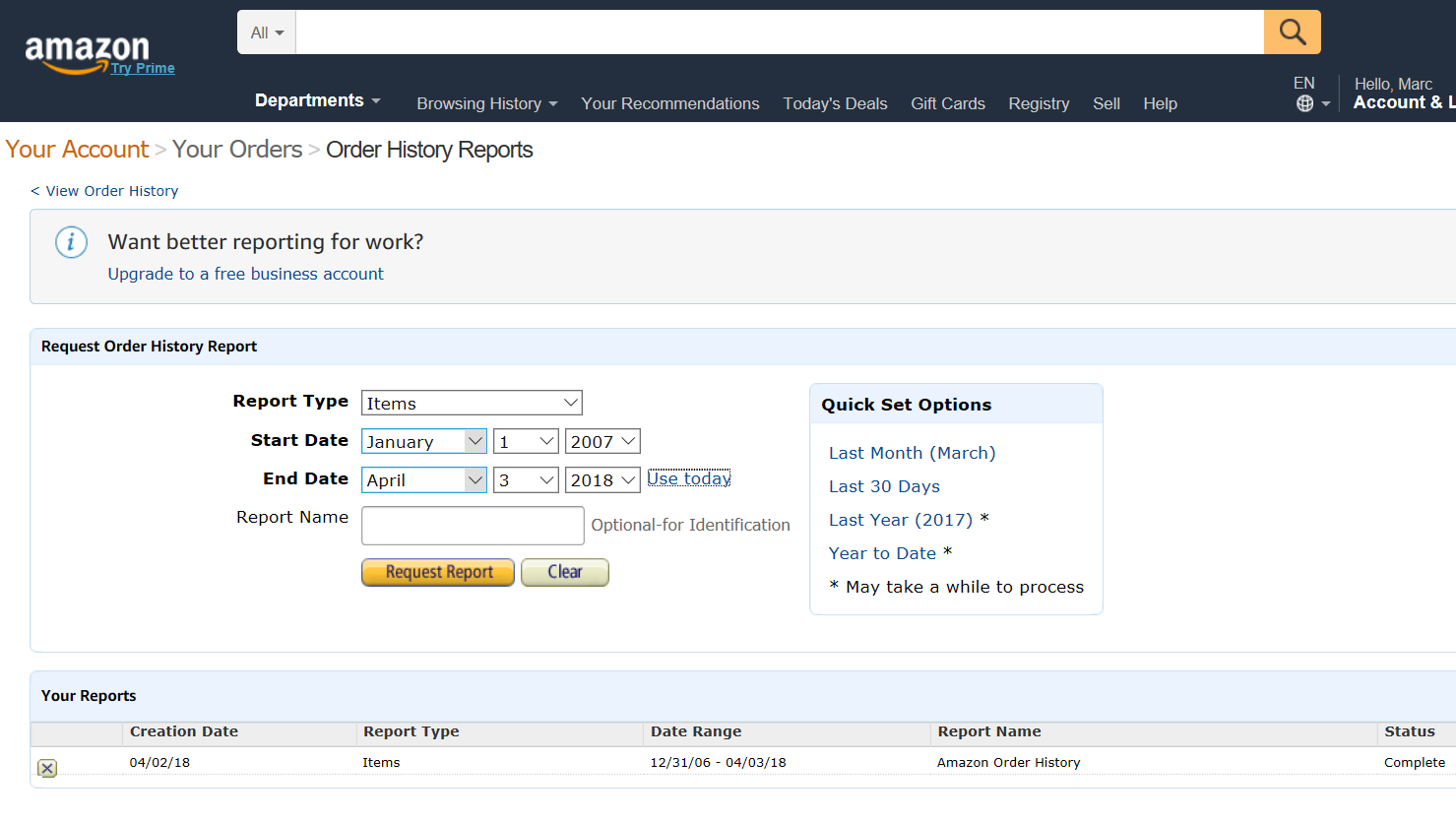This screenshot has width=1456, height=823.
Task: Click the Request Report button
Action: pos(437,572)
